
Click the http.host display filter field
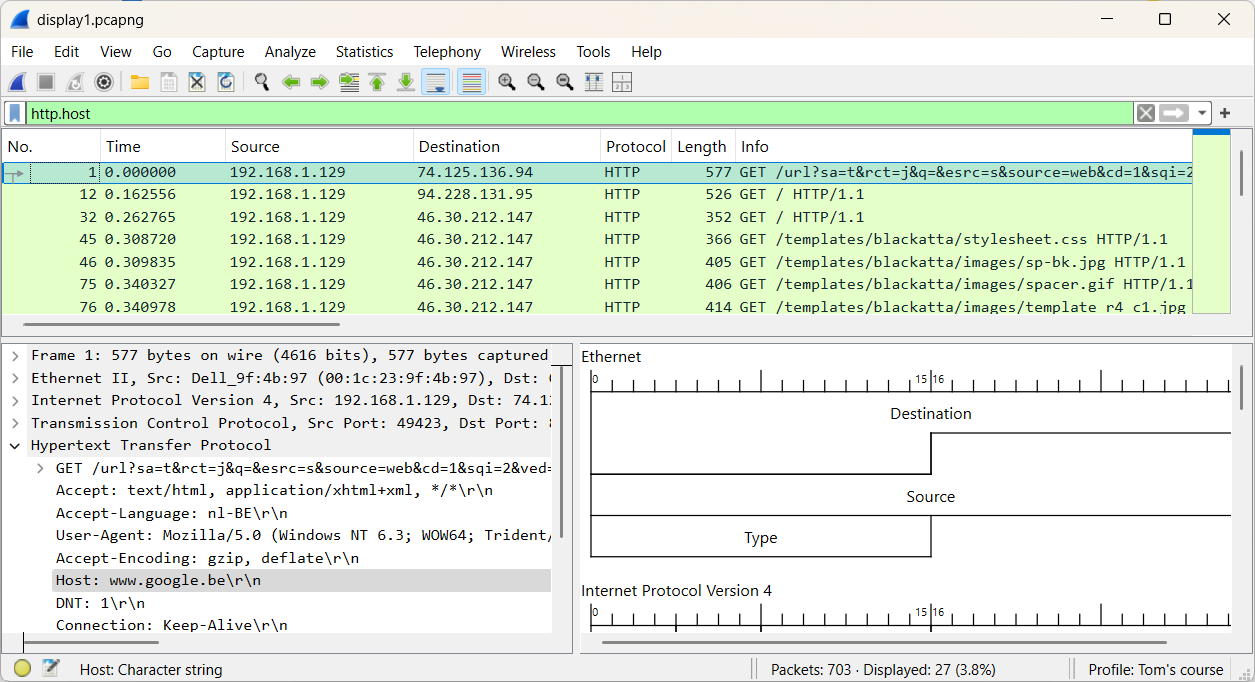[x=580, y=114]
